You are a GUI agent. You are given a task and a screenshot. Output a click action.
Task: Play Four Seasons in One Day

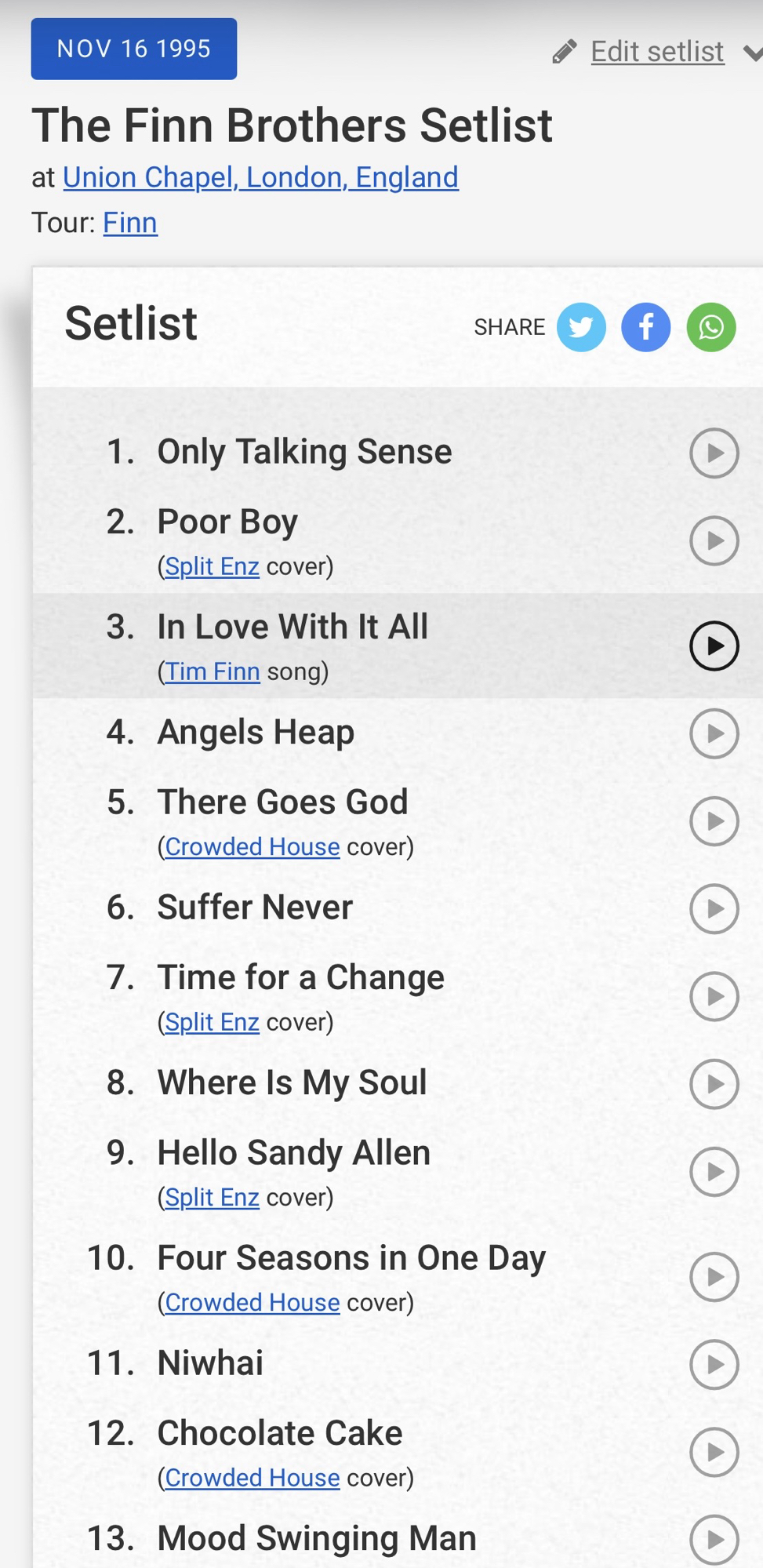click(x=714, y=1277)
